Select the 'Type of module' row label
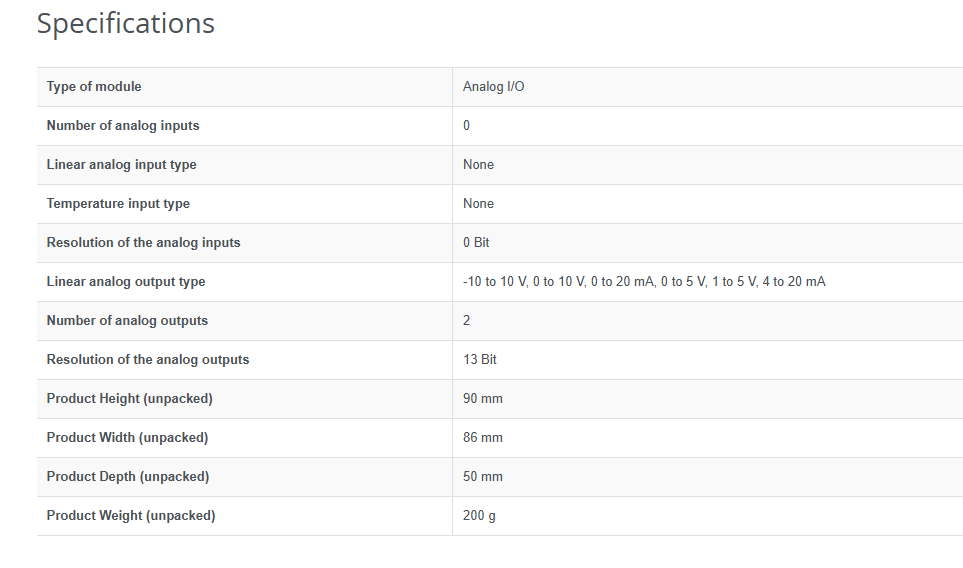963x568 pixels. pyautogui.click(x=94, y=87)
